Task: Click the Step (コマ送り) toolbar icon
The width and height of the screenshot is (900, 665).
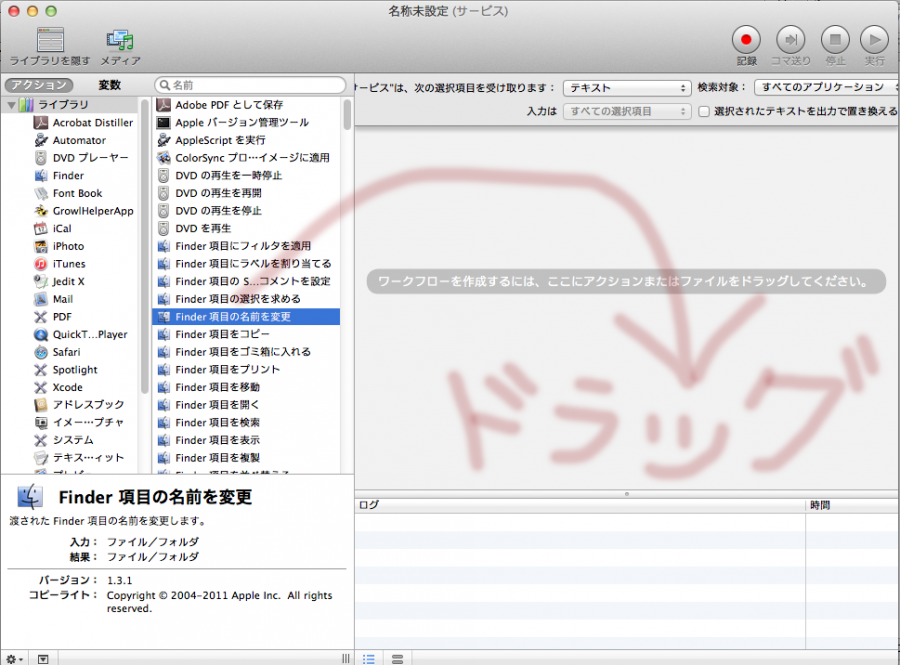Action: 791,40
